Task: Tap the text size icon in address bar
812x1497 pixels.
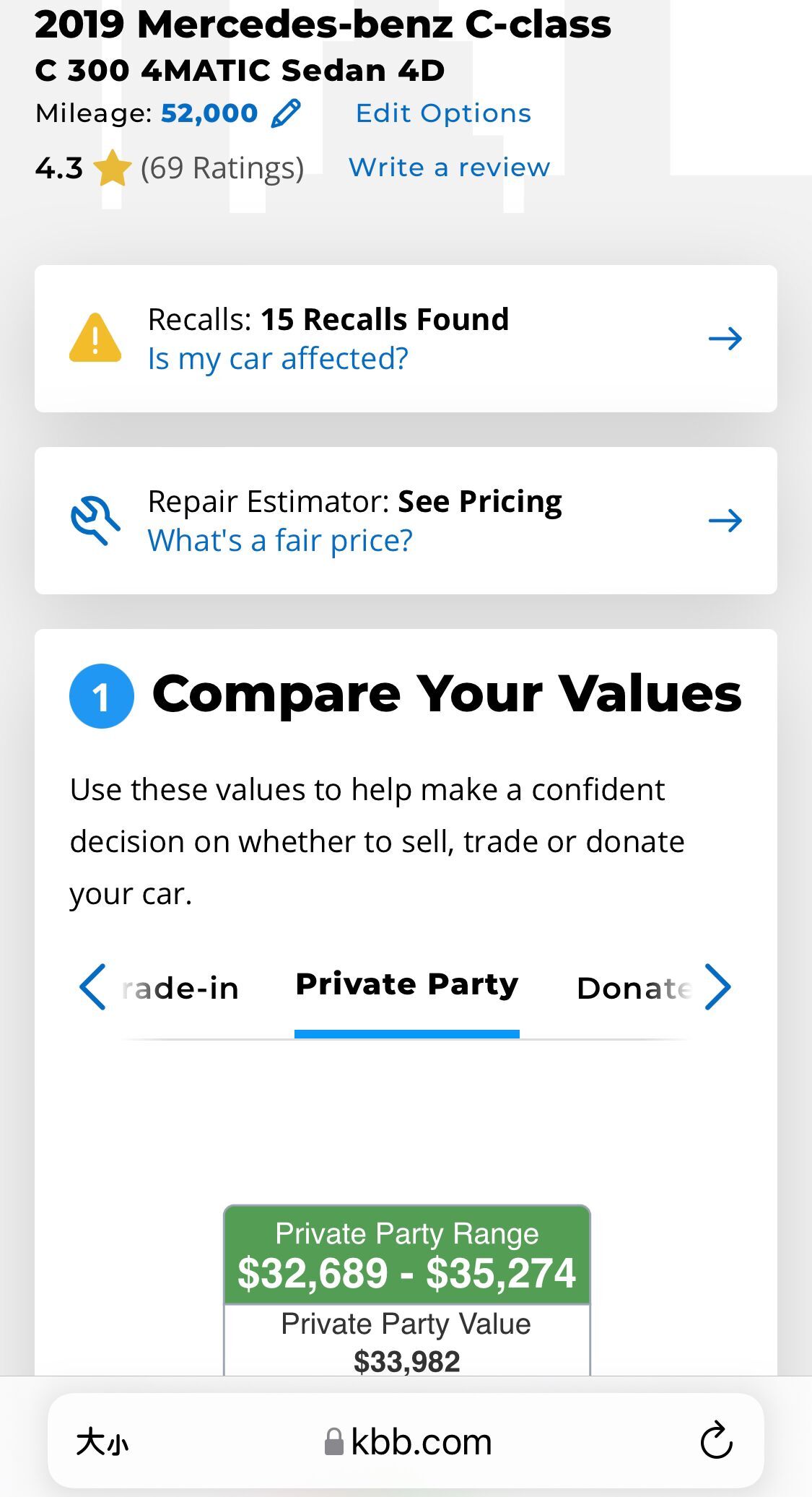Action: tap(102, 1443)
